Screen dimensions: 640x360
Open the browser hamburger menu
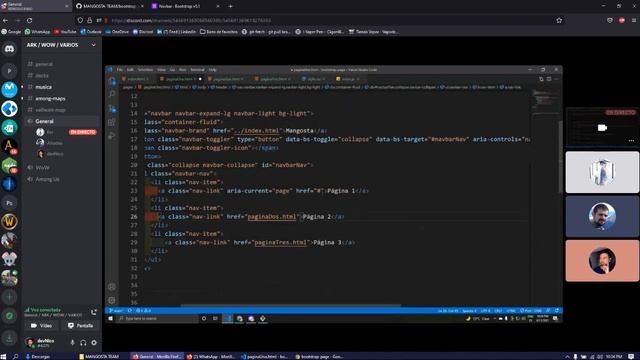coord(634,20)
